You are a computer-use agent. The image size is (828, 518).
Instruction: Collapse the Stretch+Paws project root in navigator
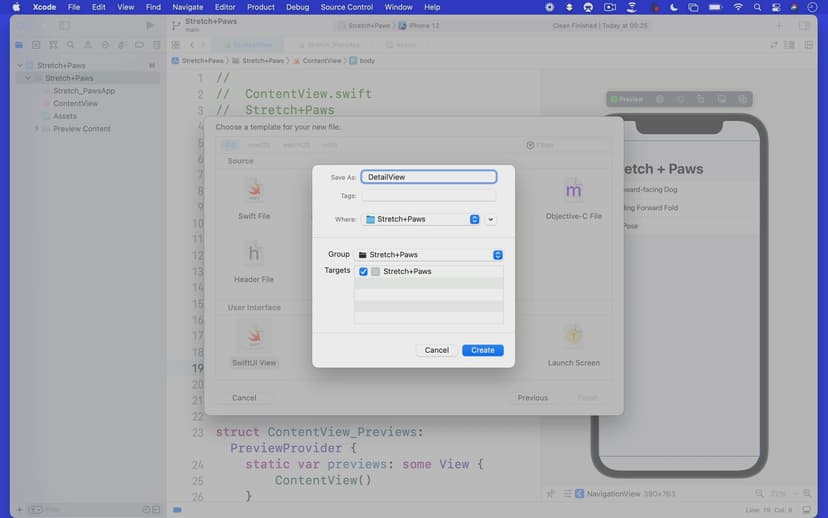click(20, 66)
